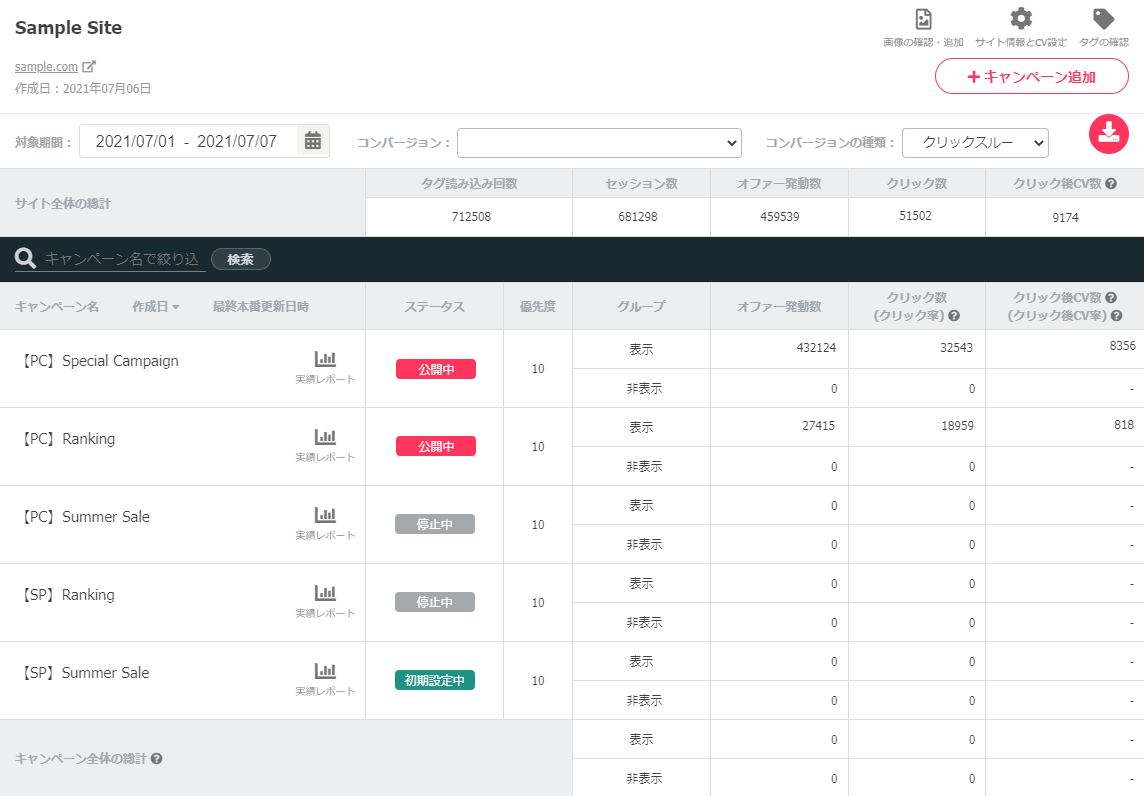
Task: Click 停止中 status of 【PC】Summer Sale
Action: click(435, 525)
